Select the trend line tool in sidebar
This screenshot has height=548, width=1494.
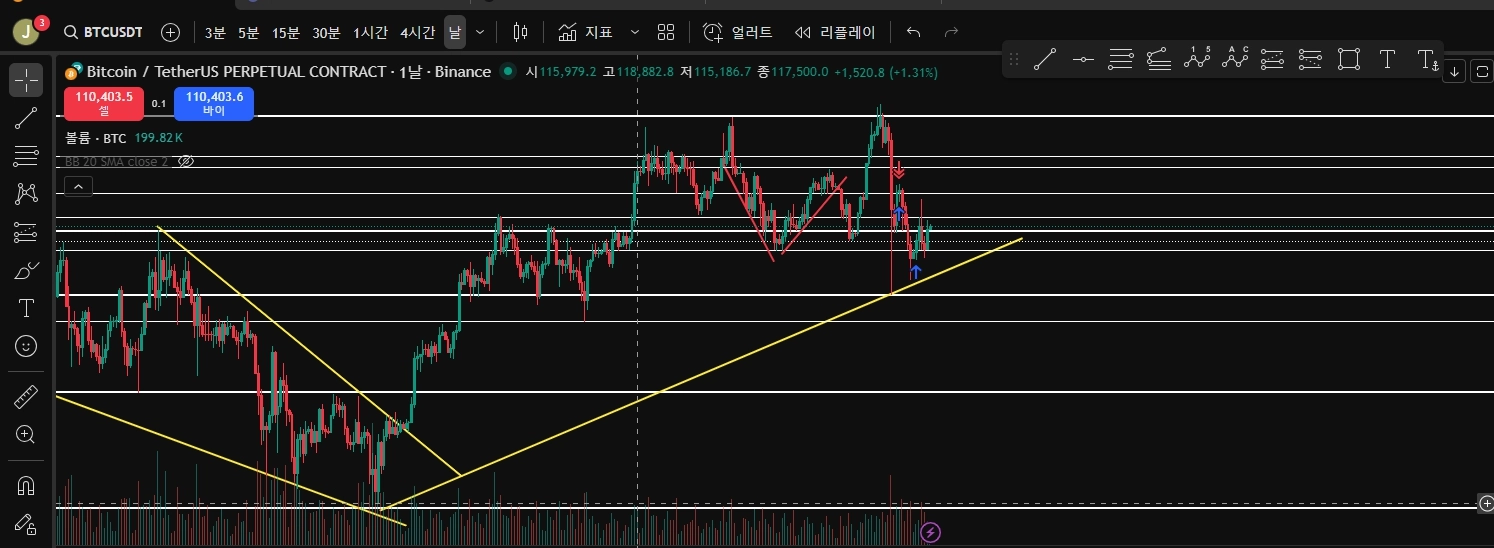click(x=26, y=119)
